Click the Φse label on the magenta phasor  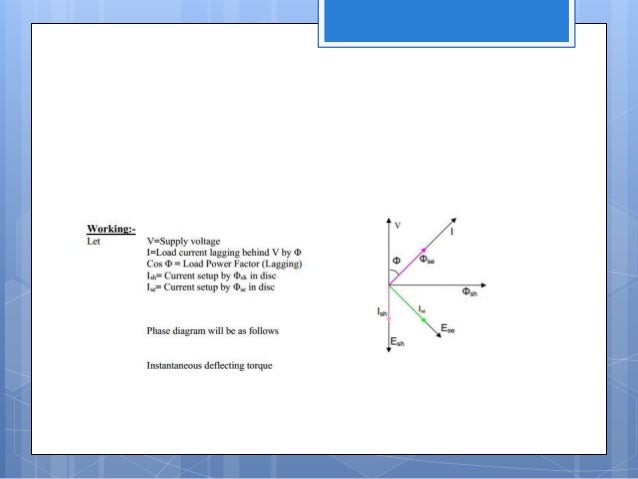click(427, 259)
